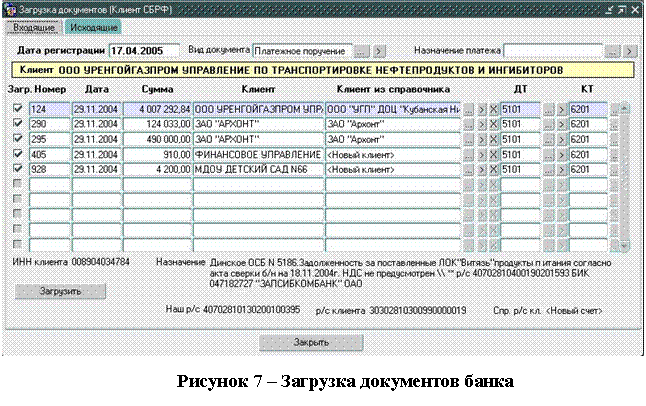Click the ДТ field 5101 in row 405
Screen dimensions: 646x406
pyautogui.click(x=520, y=155)
